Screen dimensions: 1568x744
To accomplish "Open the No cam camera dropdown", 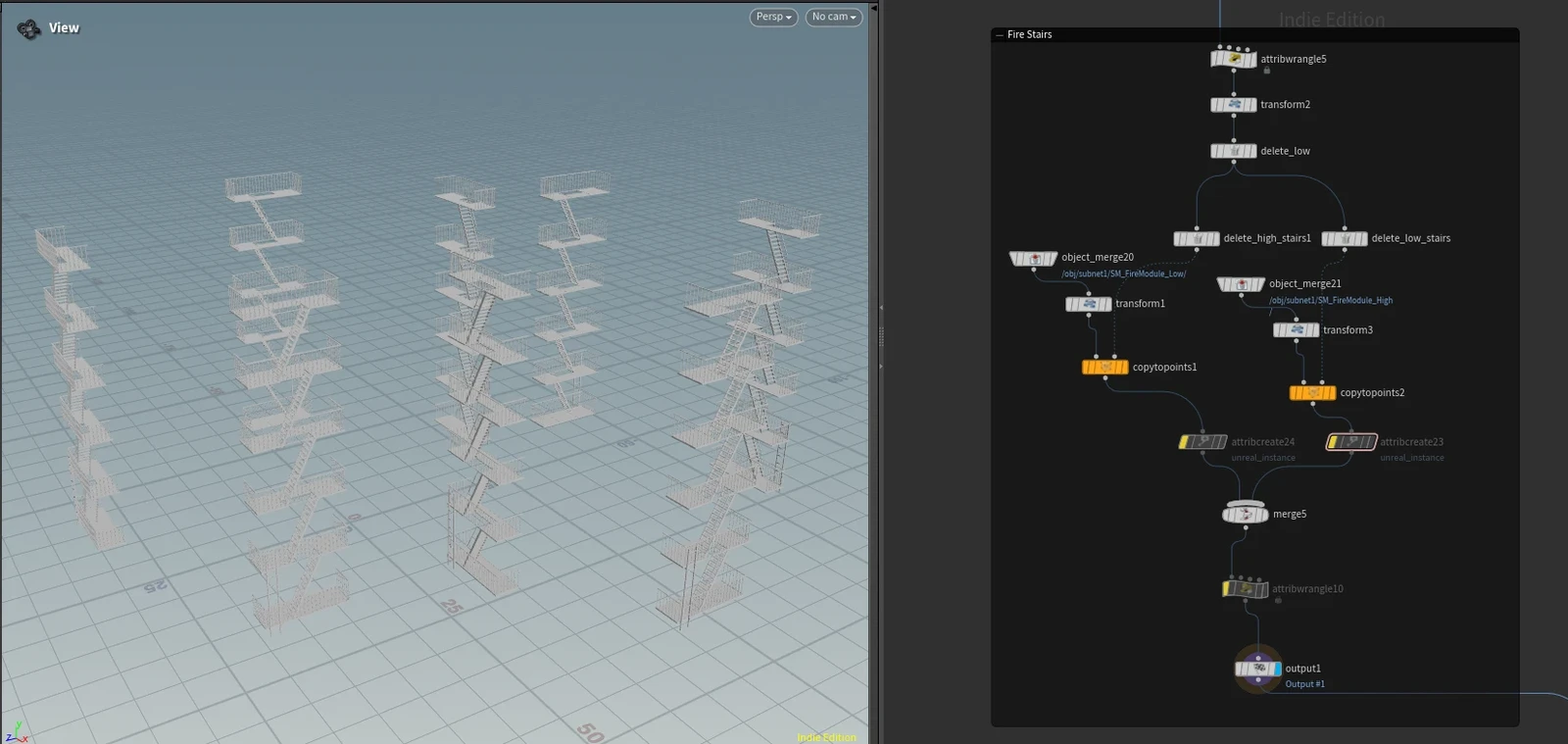I will point(834,17).
